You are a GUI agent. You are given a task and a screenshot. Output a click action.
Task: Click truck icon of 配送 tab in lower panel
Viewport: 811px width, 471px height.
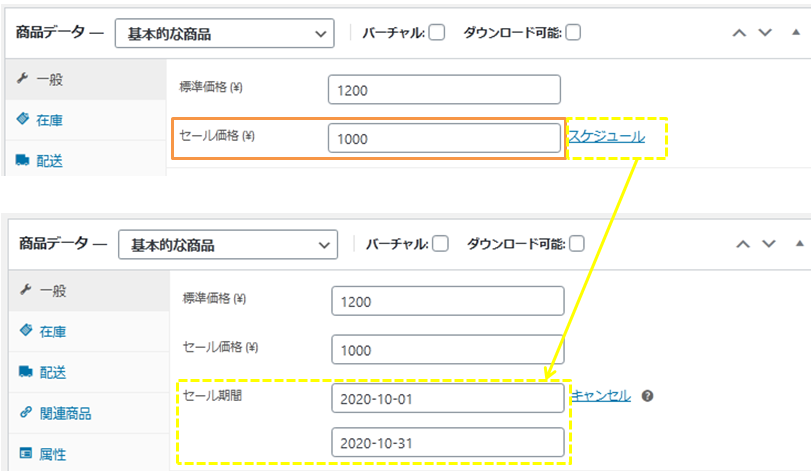click(x=26, y=371)
